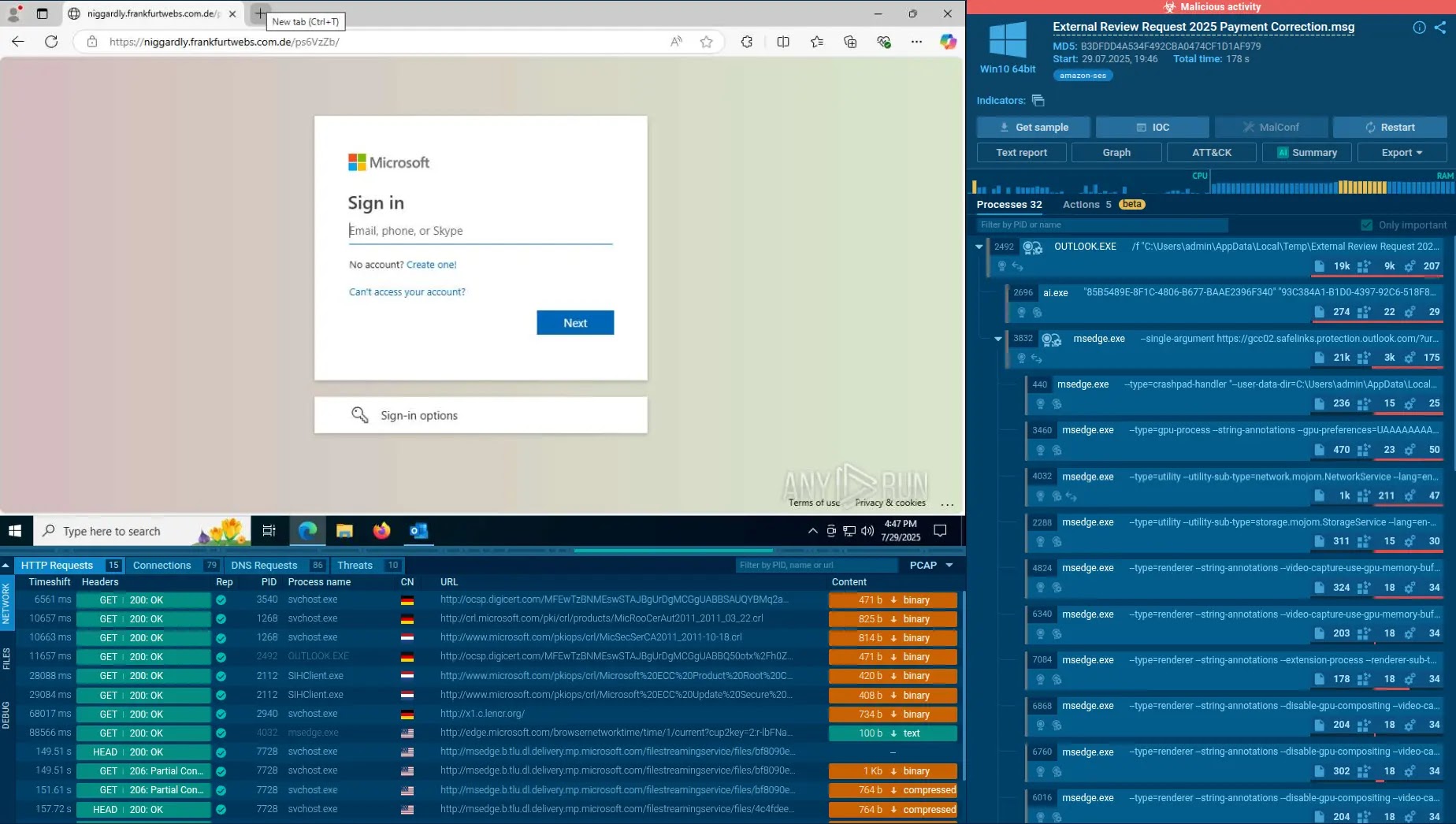
Task: Click the Next button on Microsoft sign-in
Action: click(574, 322)
